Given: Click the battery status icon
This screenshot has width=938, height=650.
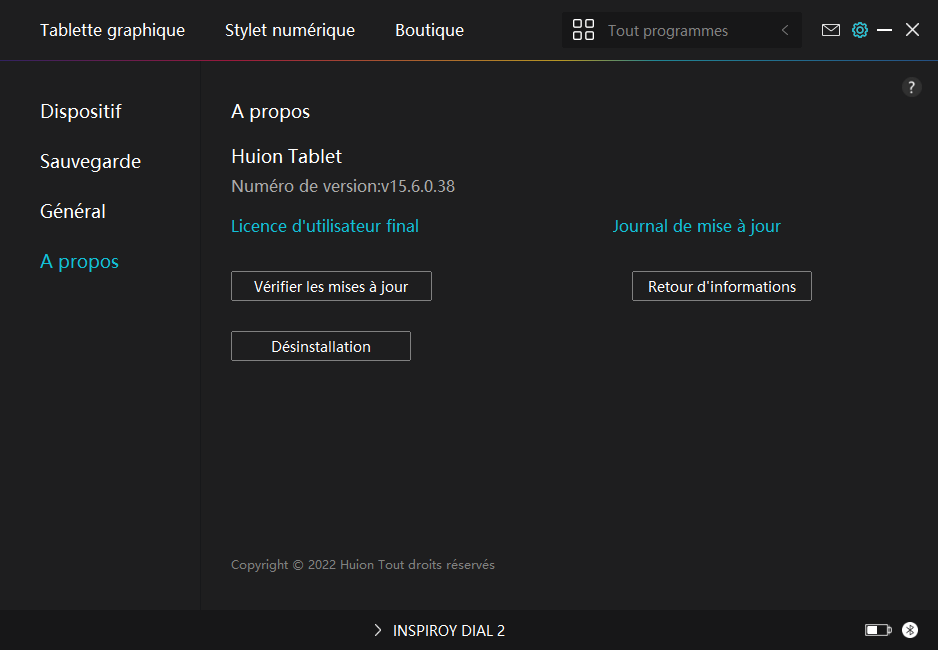Looking at the screenshot, I should point(878,630).
